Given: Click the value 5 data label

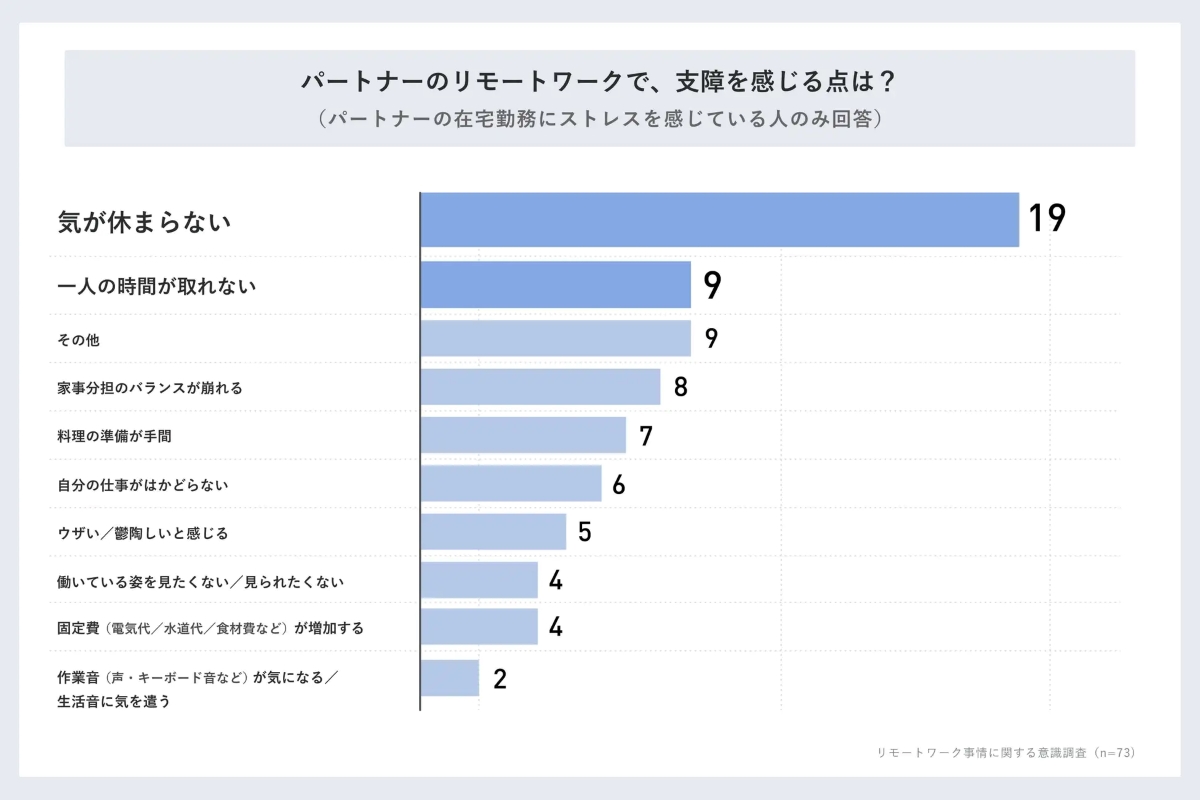Looking at the screenshot, I should pyautogui.click(x=585, y=532).
